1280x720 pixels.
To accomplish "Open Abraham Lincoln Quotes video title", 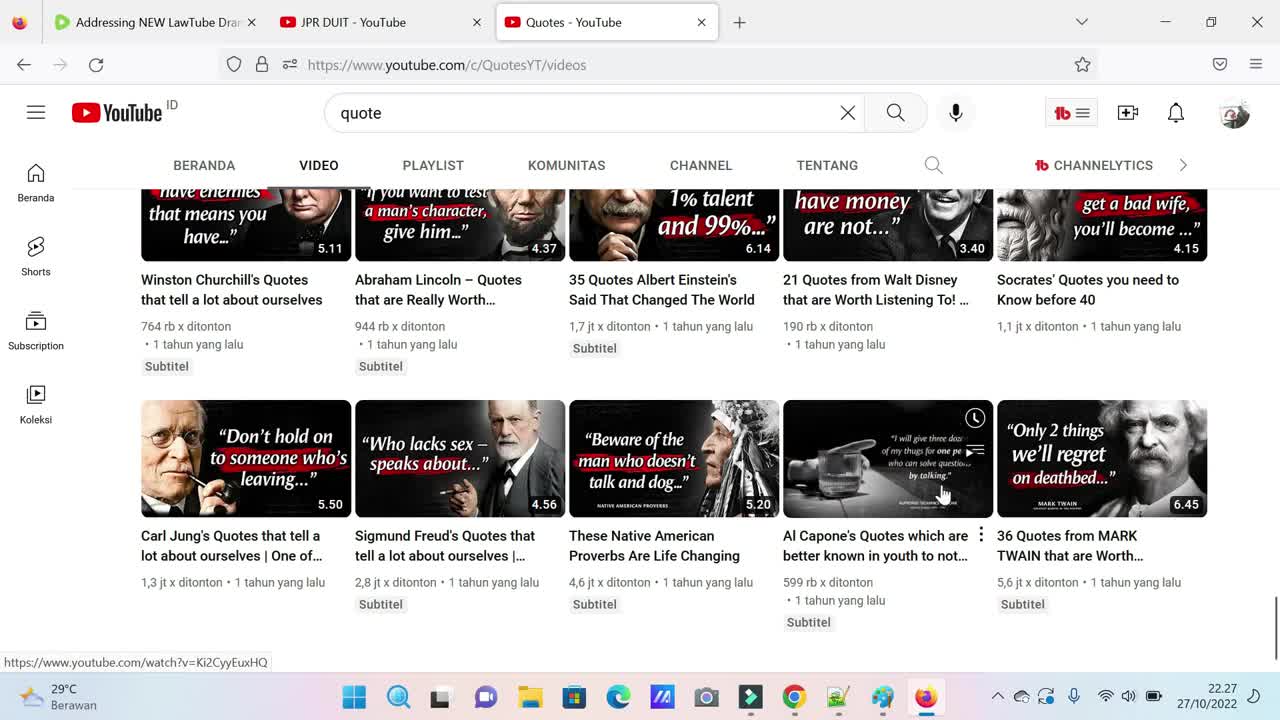I will click(438, 290).
